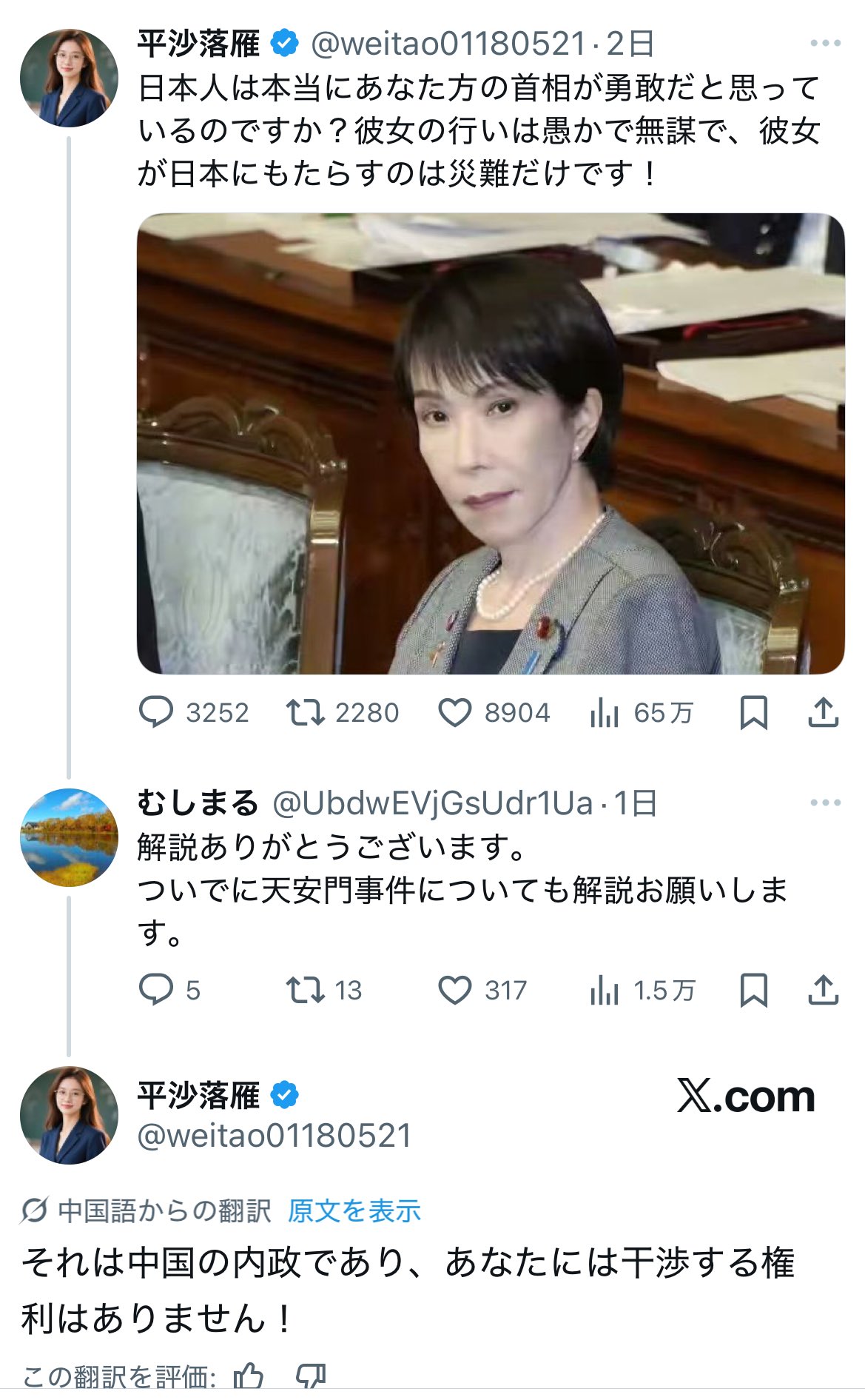View analytics showing 65万 impressions

[642, 712]
